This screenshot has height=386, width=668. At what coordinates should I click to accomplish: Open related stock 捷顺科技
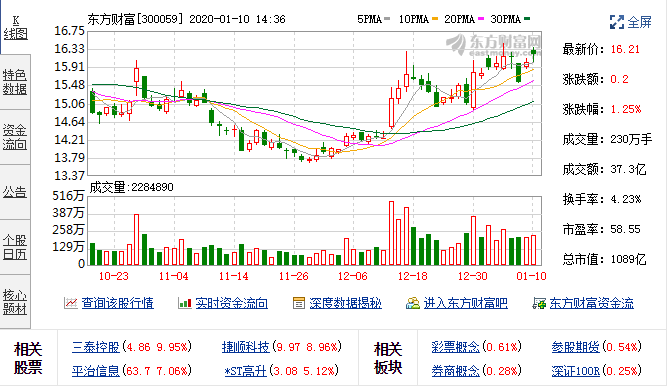point(246,347)
